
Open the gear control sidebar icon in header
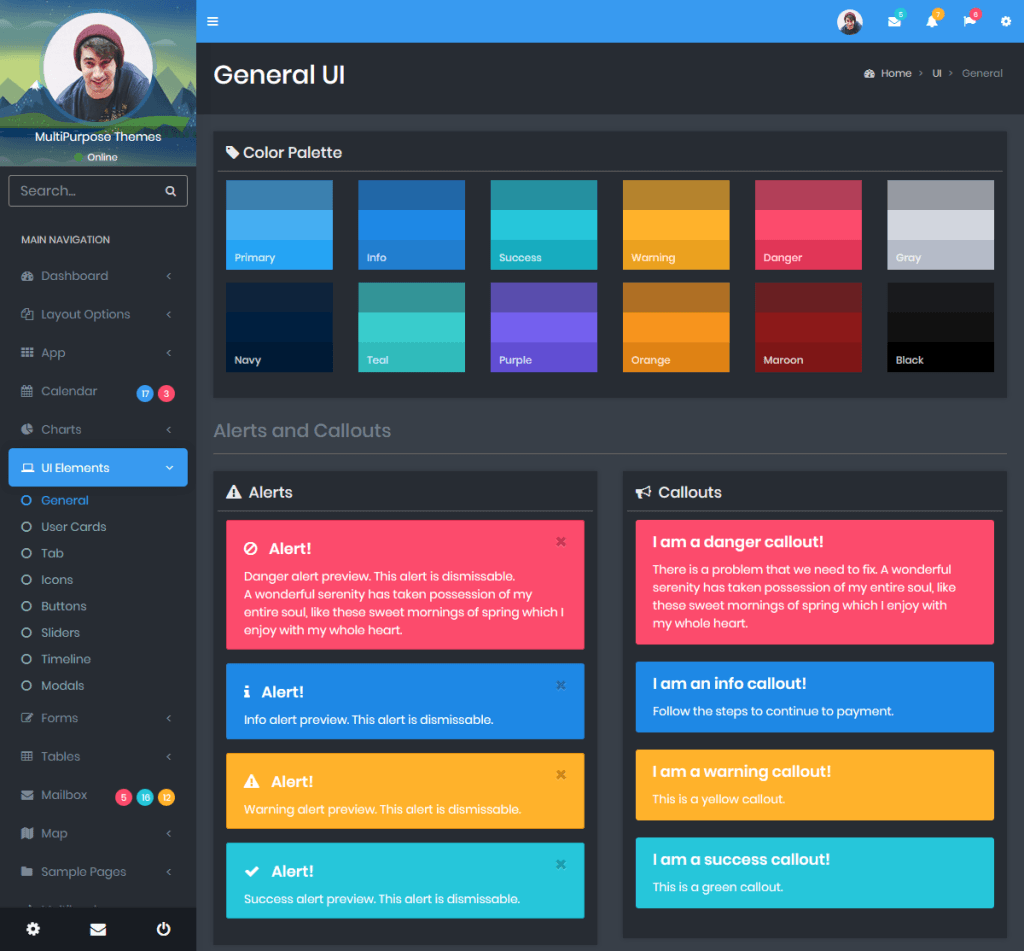click(1006, 22)
